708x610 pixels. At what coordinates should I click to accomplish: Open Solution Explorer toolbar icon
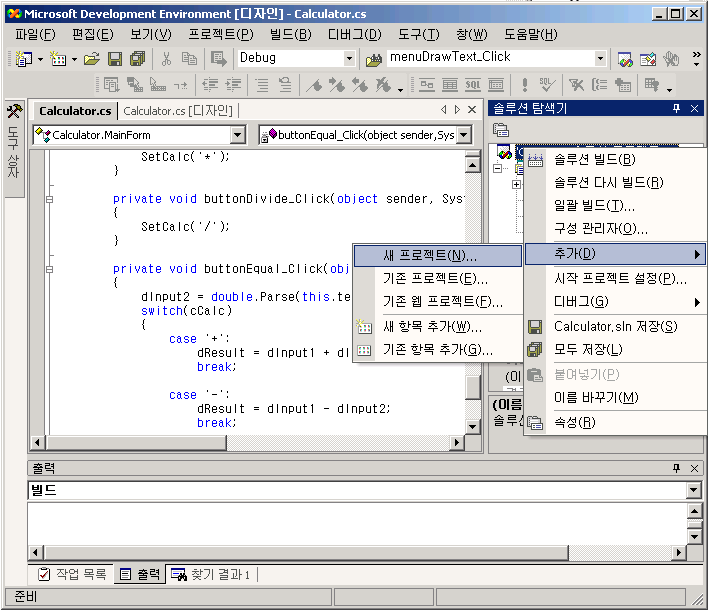click(625, 59)
